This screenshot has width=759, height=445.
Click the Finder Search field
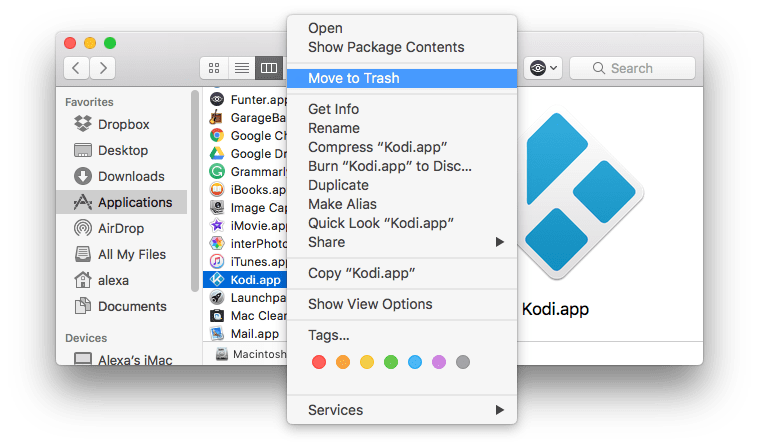(x=632, y=68)
